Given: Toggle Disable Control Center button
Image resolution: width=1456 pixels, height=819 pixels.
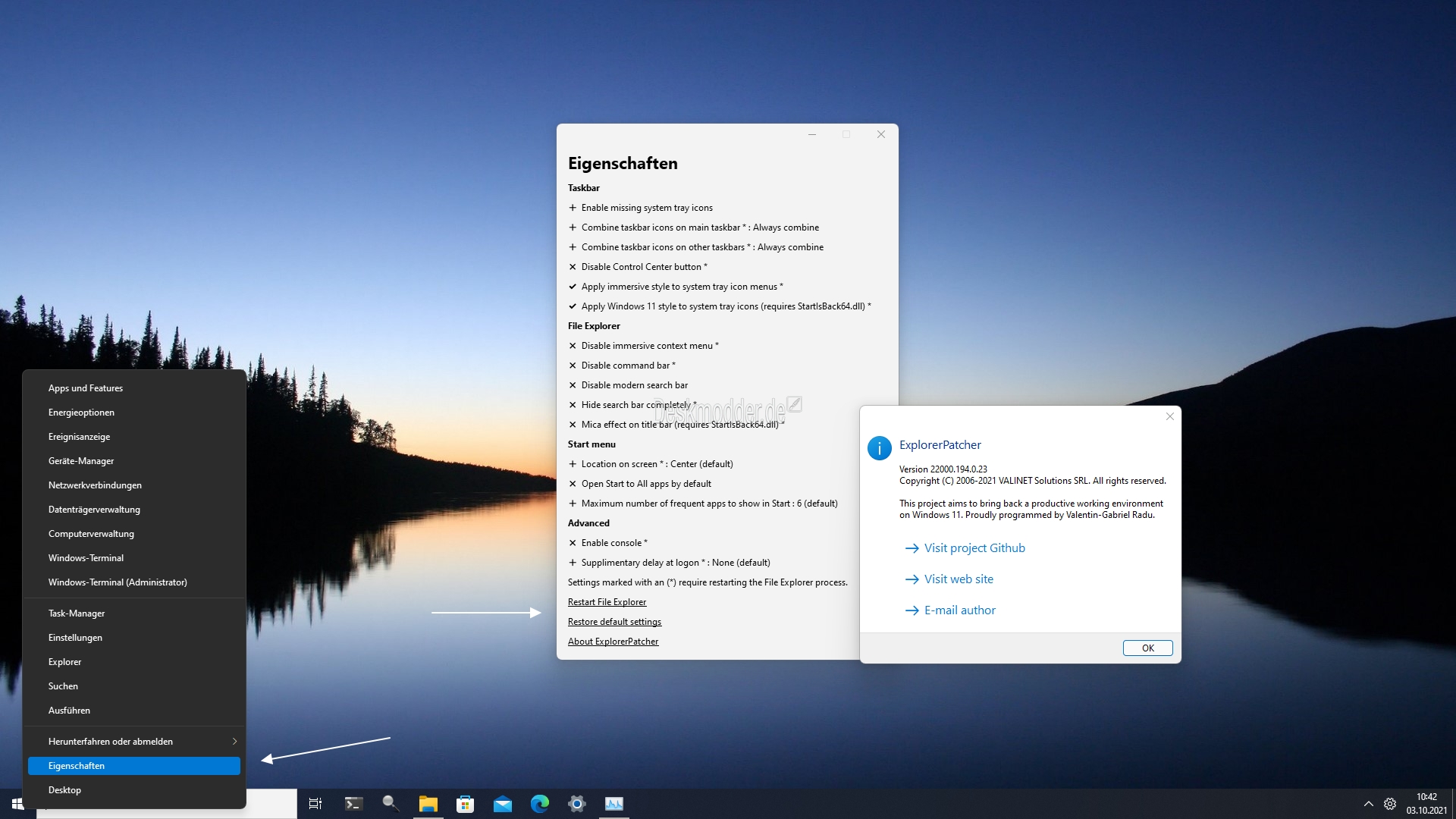Looking at the screenshot, I should pyautogui.click(x=638, y=267).
